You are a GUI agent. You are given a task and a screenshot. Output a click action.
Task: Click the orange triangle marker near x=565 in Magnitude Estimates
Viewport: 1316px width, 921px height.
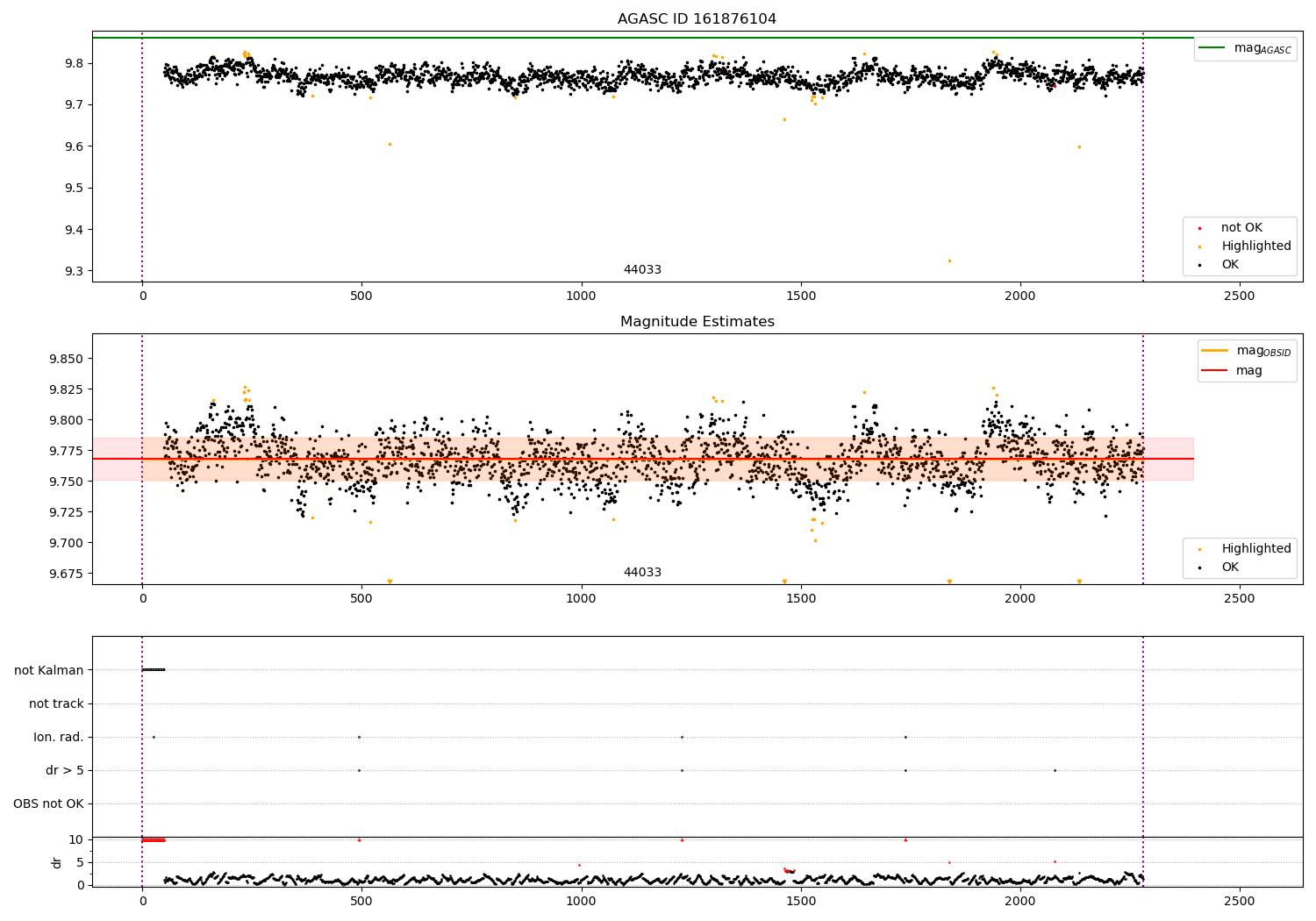[390, 582]
